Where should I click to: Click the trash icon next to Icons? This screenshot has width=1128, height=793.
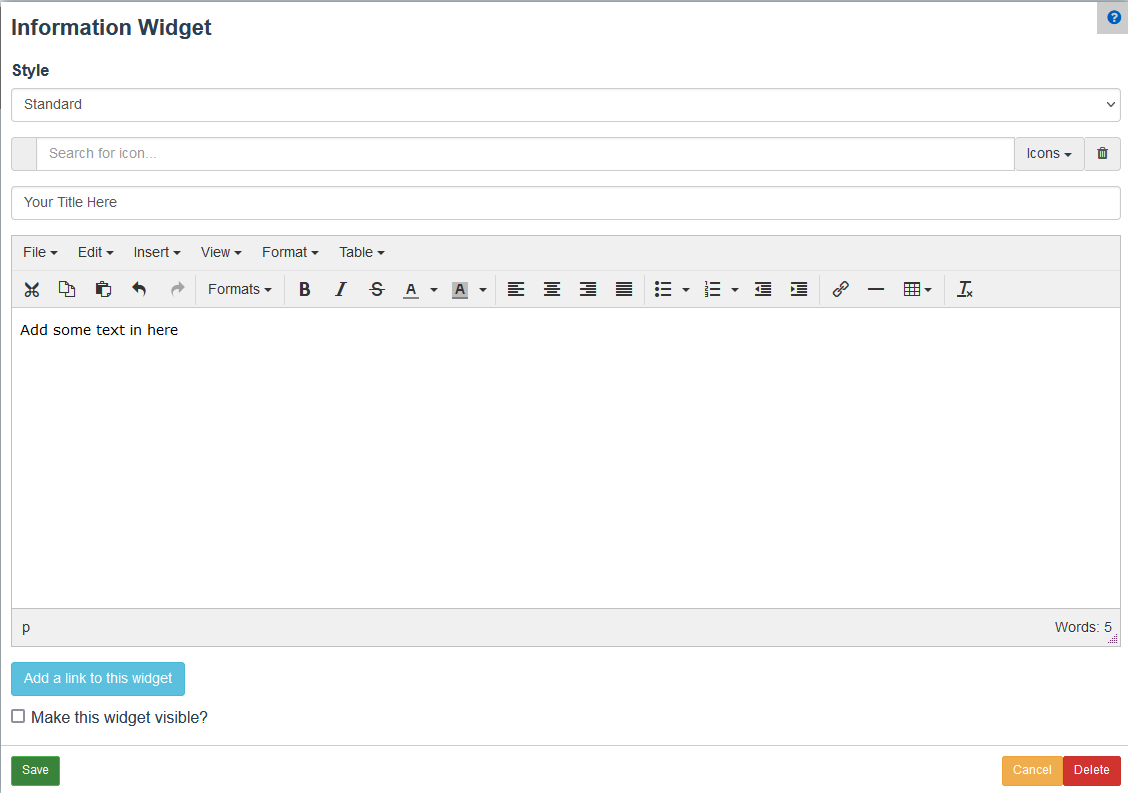(x=1102, y=153)
